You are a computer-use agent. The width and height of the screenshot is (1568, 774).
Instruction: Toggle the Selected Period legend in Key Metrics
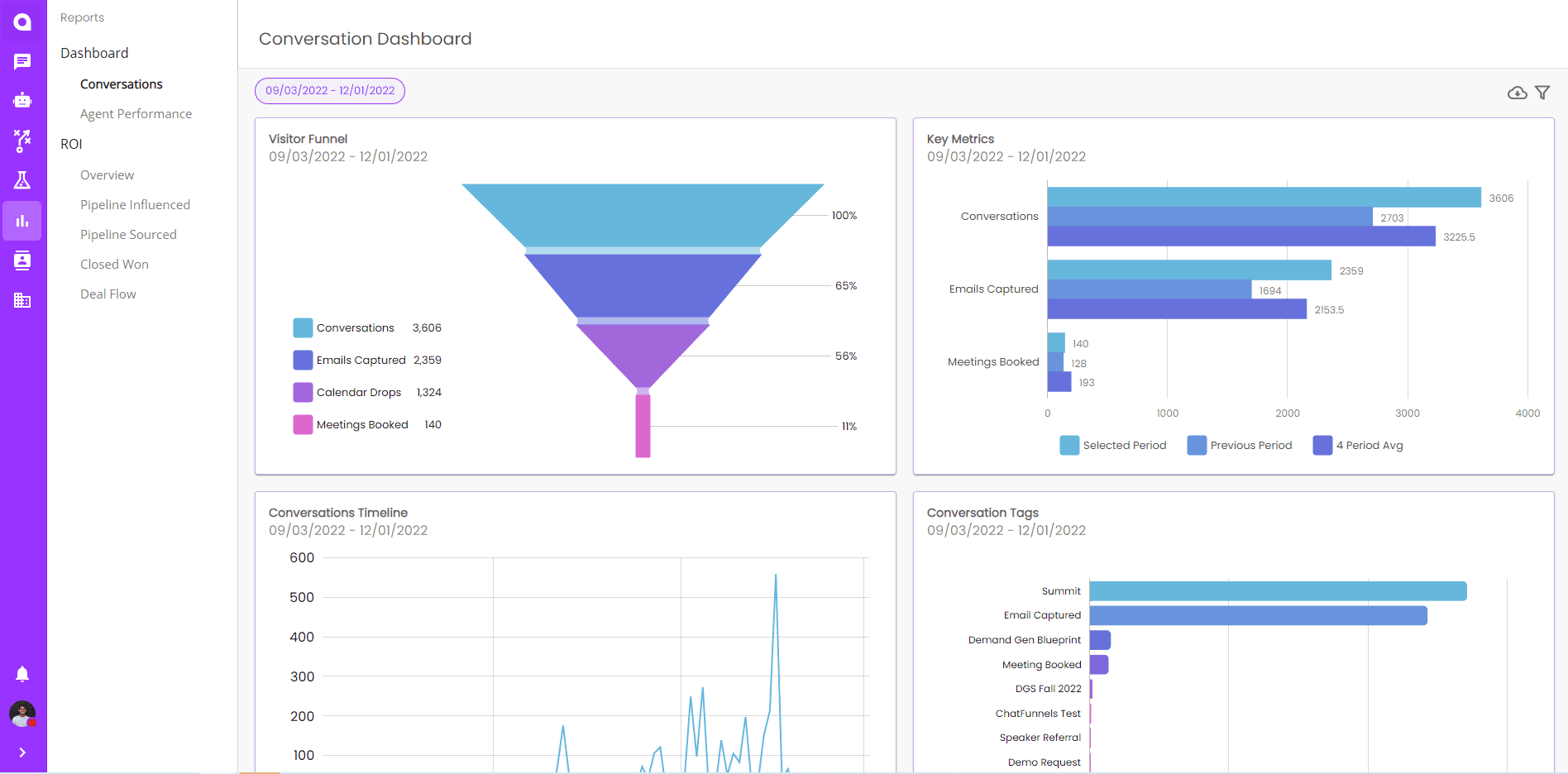pyautogui.click(x=1113, y=445)
